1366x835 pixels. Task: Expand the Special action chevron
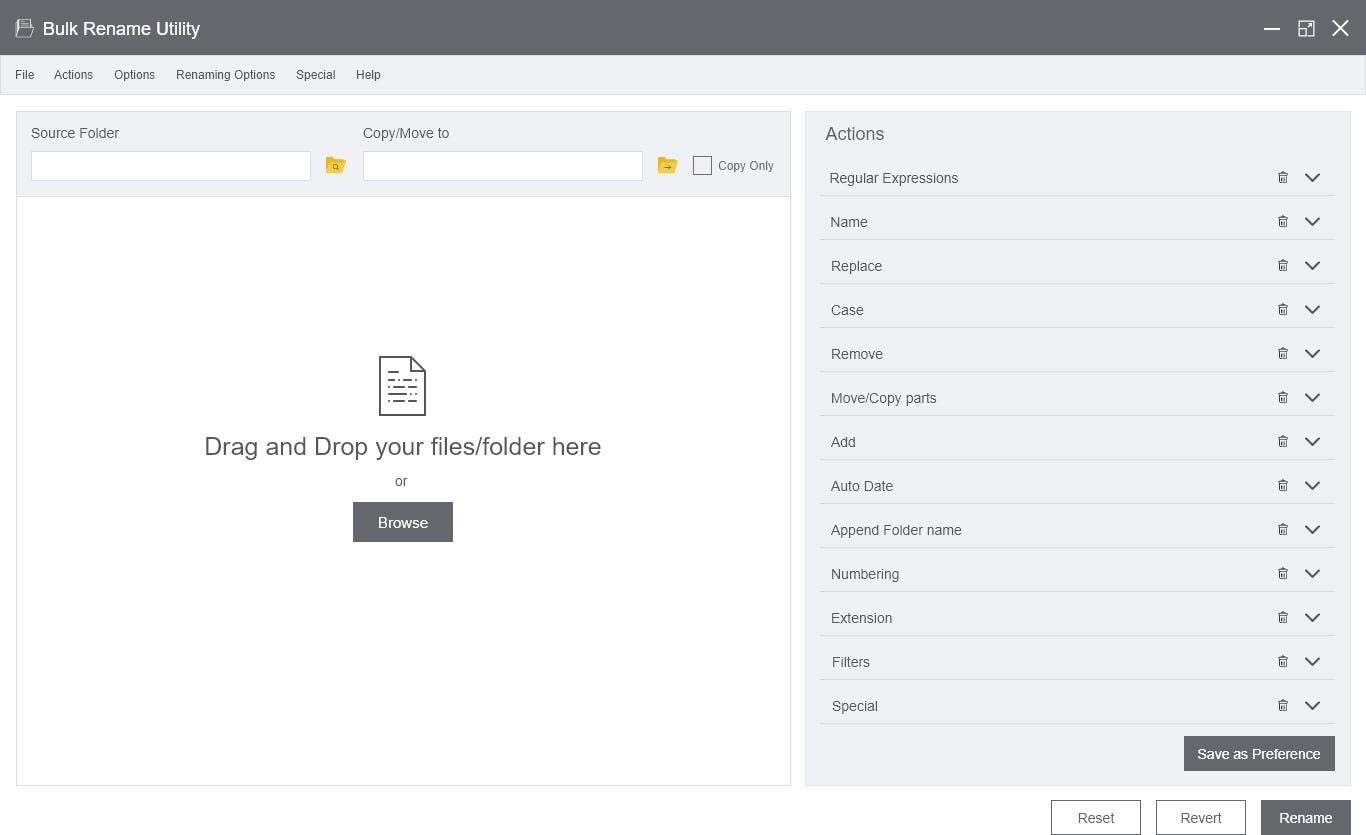tap(1313, 705)
